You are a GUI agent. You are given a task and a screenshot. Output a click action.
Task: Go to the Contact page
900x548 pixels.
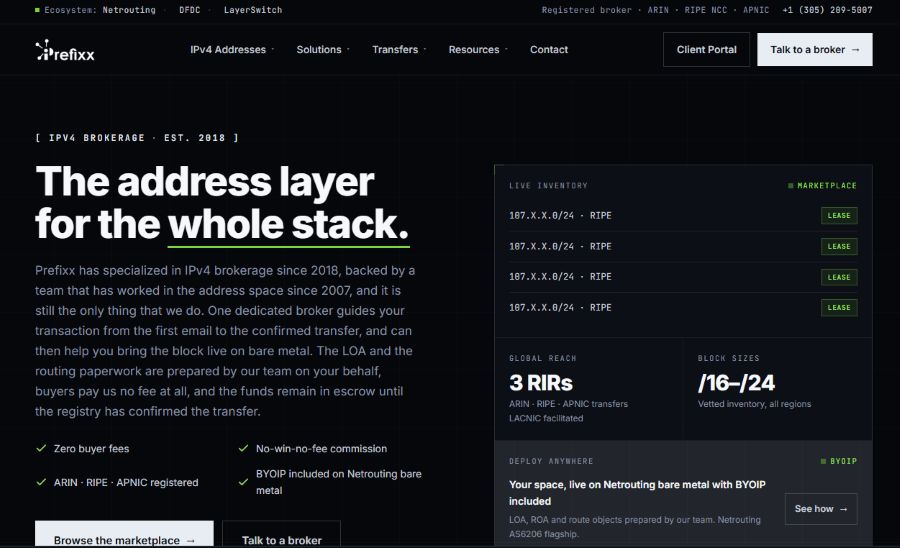tap(549, 50)
